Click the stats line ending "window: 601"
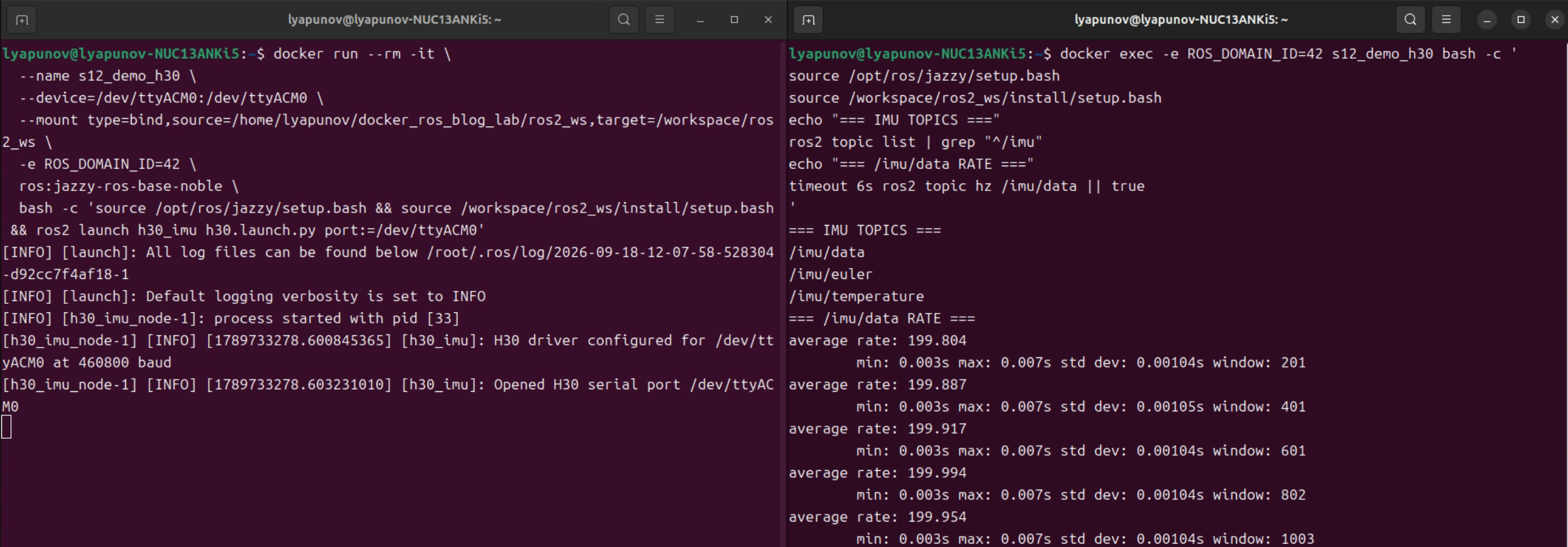The height and width of the screenshot is (547, 1568). 1081,451
